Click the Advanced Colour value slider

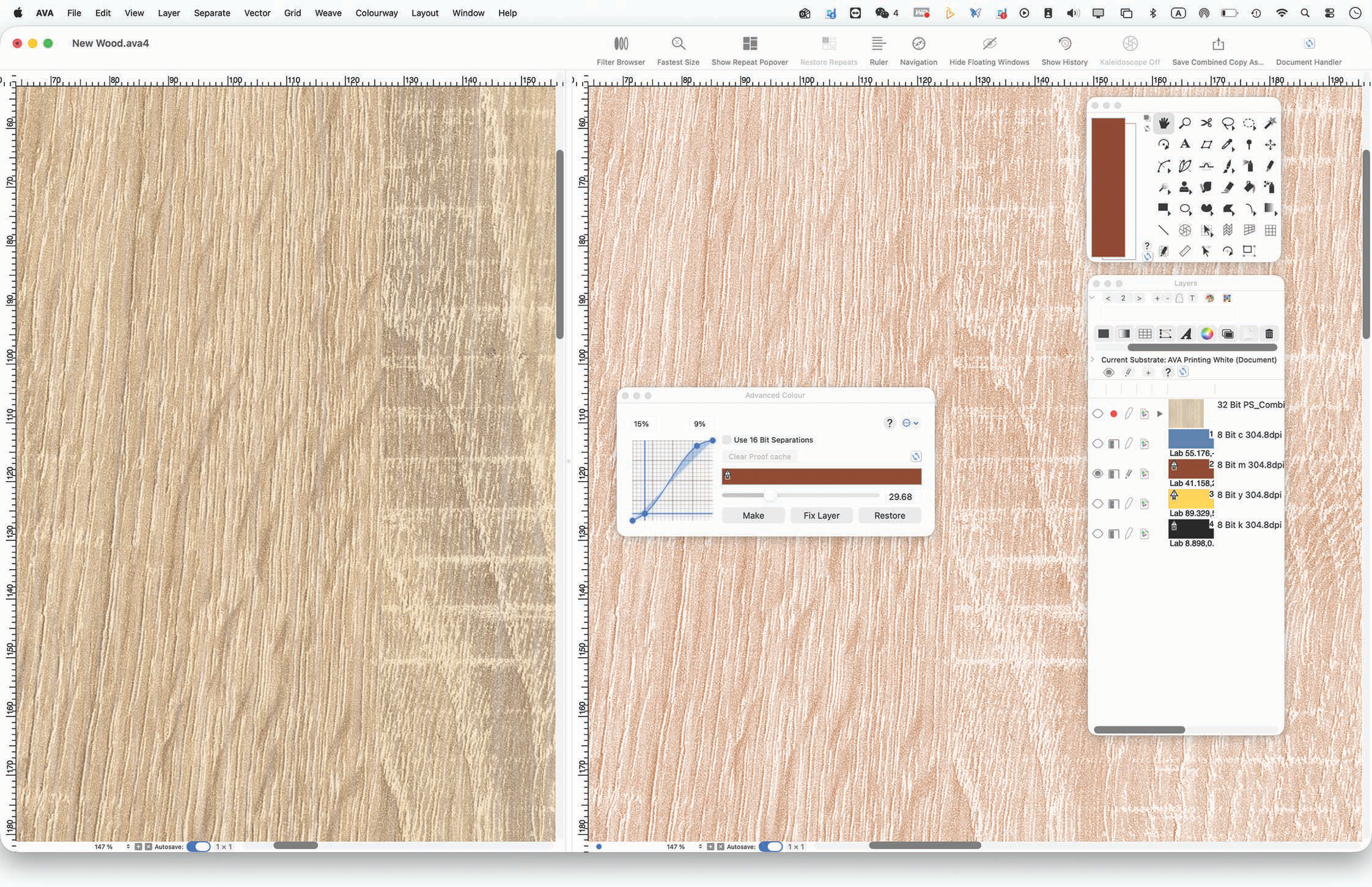pyautogui.click(x=800, y=496)
